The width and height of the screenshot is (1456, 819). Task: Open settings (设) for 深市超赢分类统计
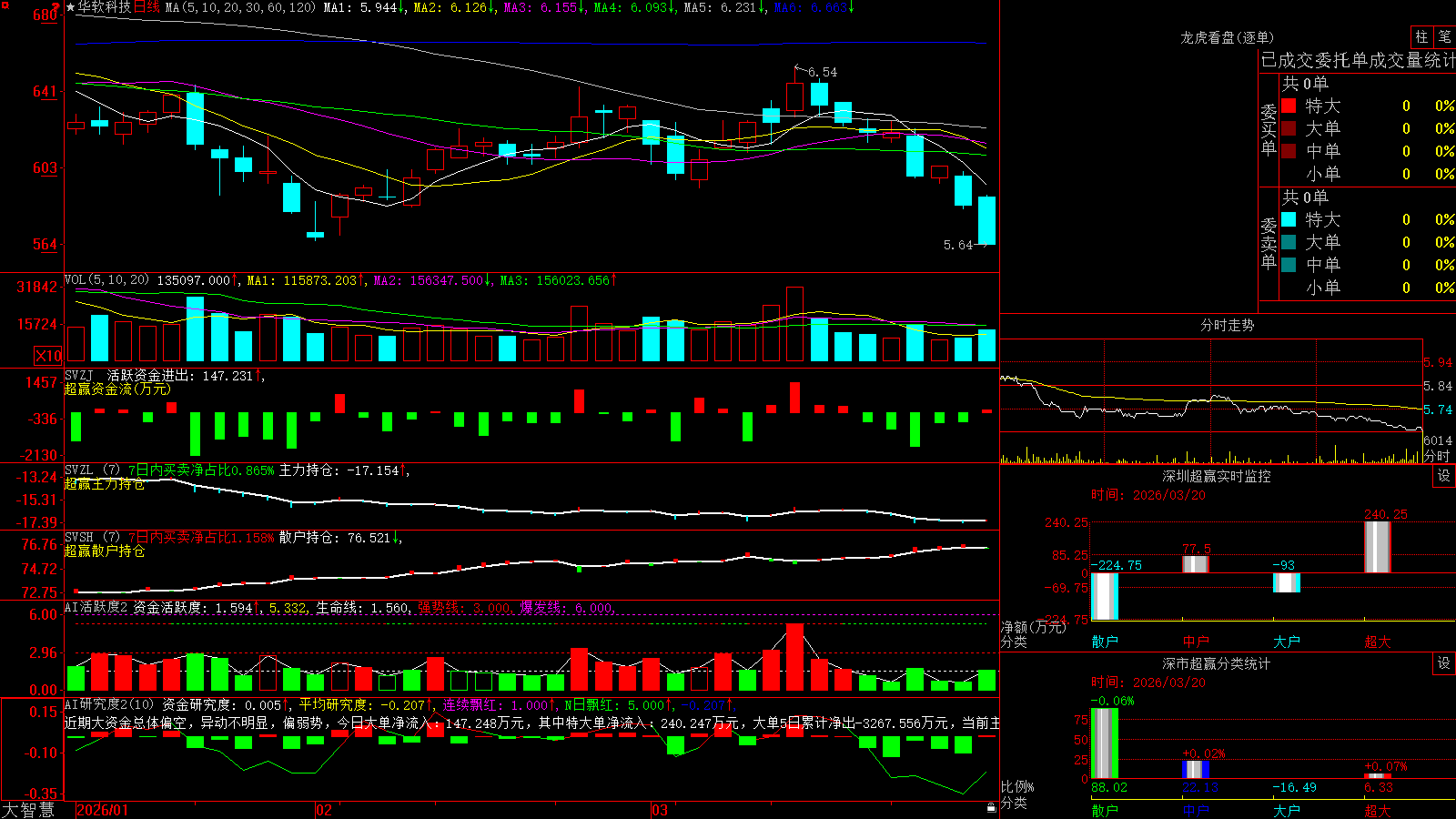(1444, 663)
